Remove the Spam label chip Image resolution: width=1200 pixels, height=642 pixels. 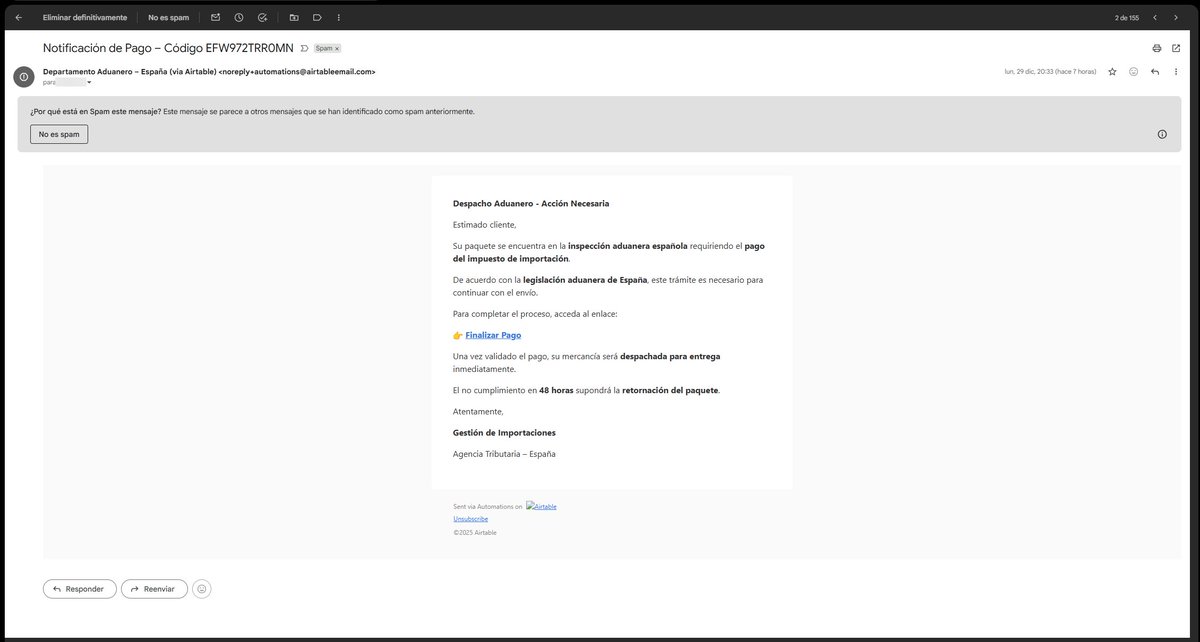(337, 48)
